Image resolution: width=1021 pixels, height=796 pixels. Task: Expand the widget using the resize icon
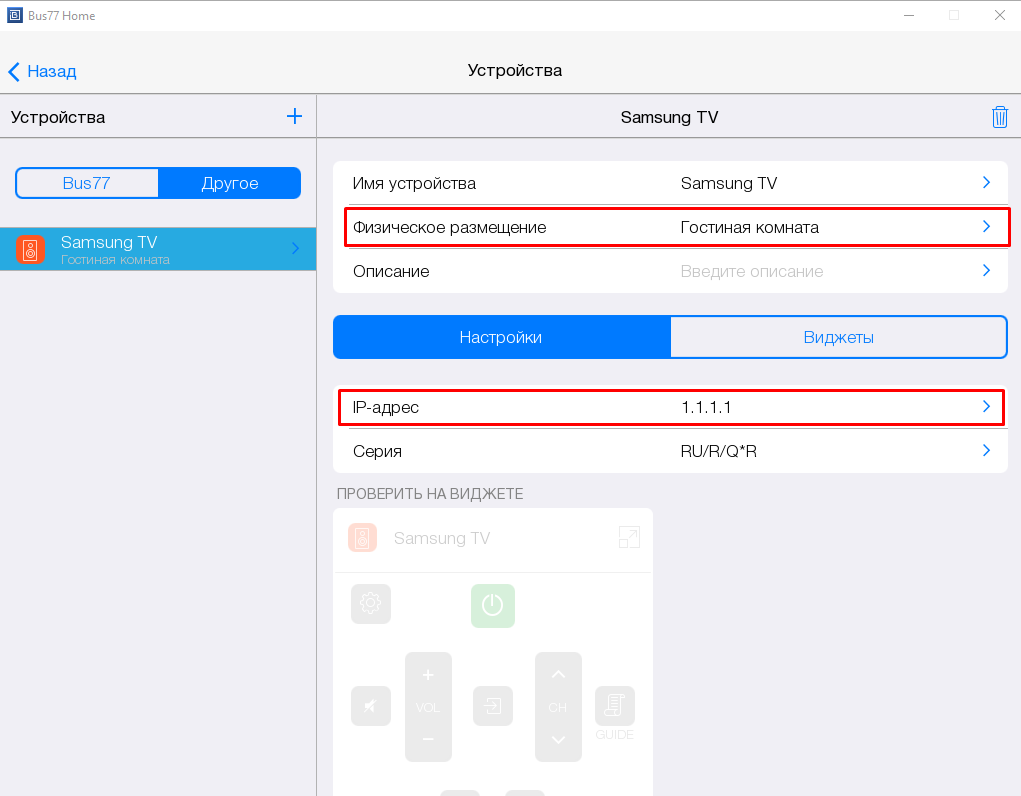click(x=629, y=538)
